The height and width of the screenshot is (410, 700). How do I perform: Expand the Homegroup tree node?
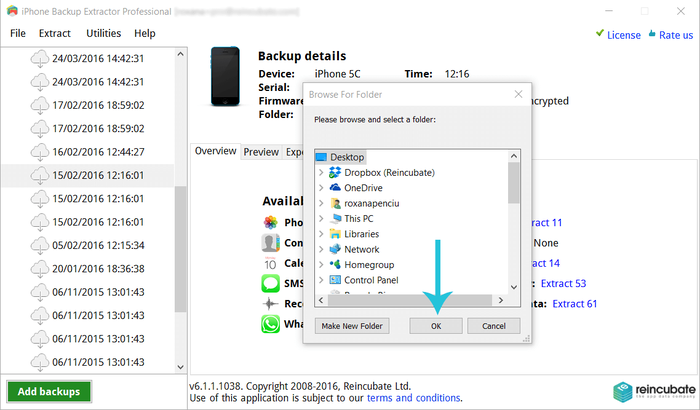321,264
